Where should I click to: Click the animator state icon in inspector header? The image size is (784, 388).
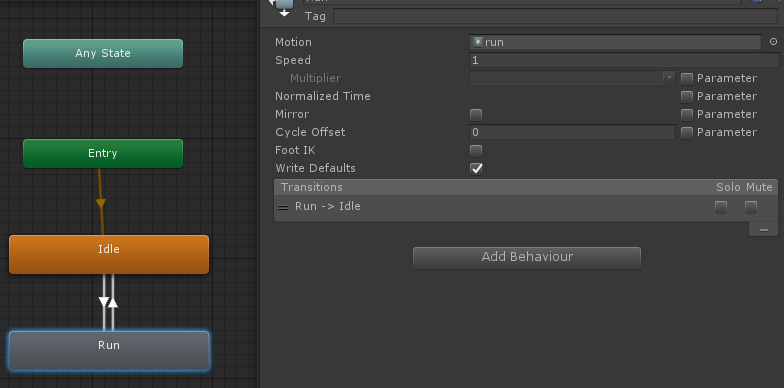click(282, 7)
